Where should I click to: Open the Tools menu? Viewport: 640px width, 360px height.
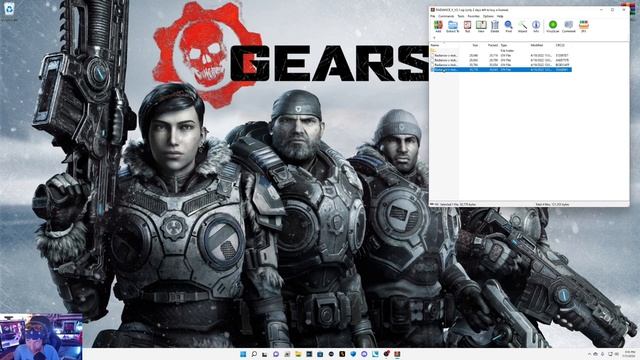coord(461,16)
